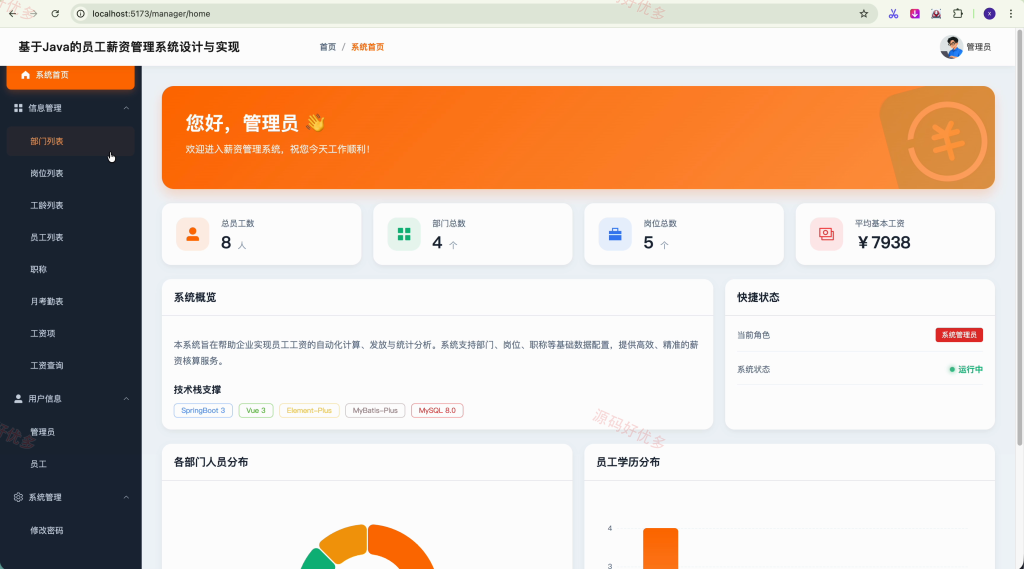Click the 管理员 username in header
This screenshot has width=1024, height=569.
point(978,47)
